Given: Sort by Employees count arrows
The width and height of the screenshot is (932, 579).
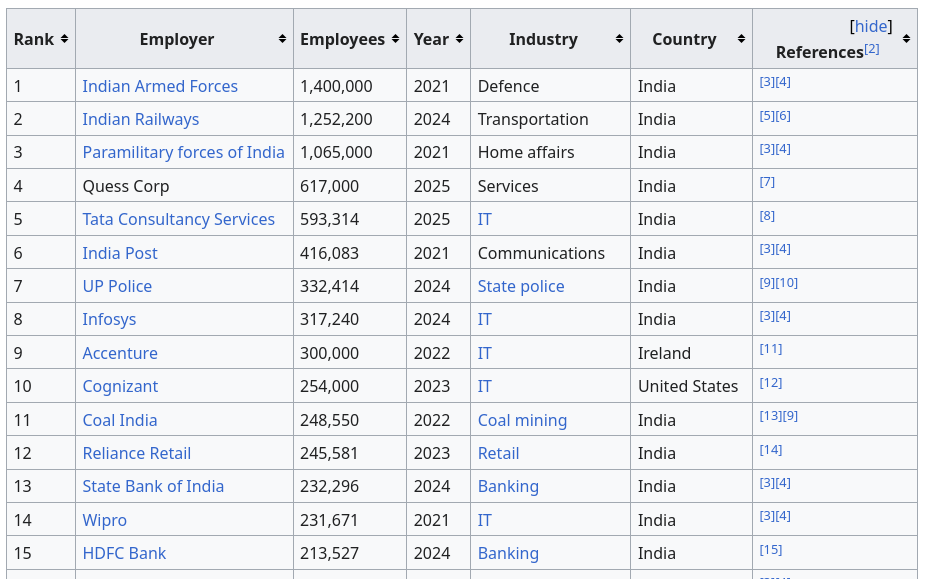Looking at the screenshot, I should click(x=396, y=39).
